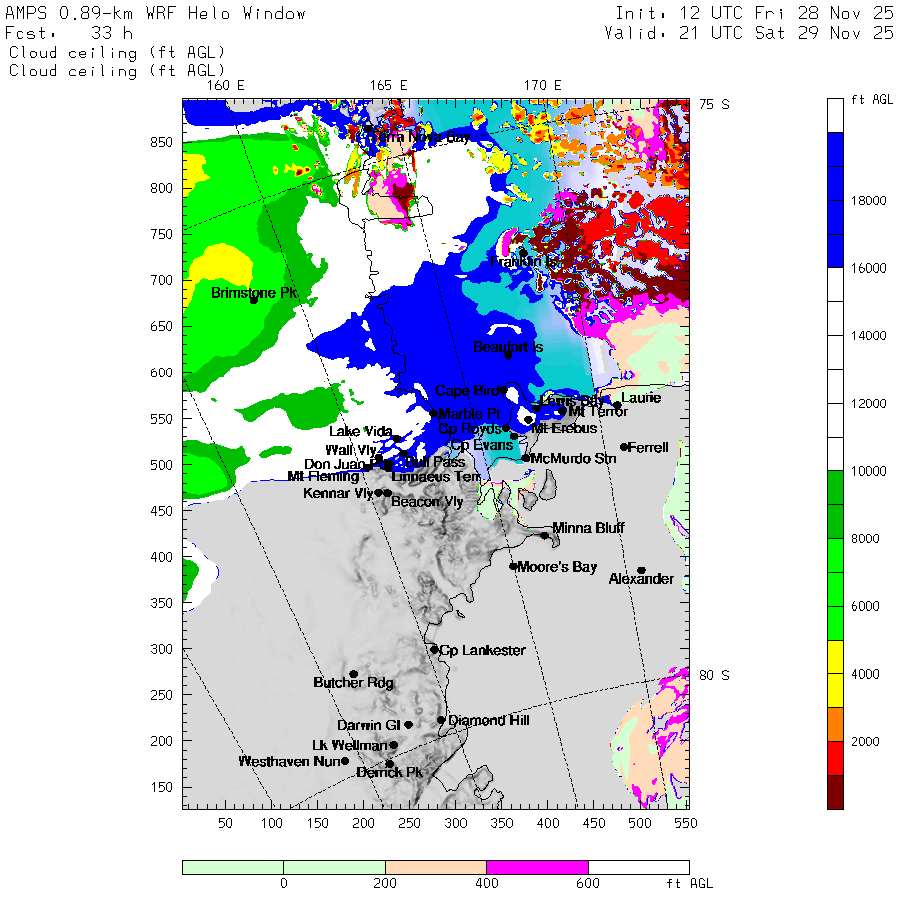Click the dark red swatch in vertical colorbar
900x900 pixels.
click(835, 792)
